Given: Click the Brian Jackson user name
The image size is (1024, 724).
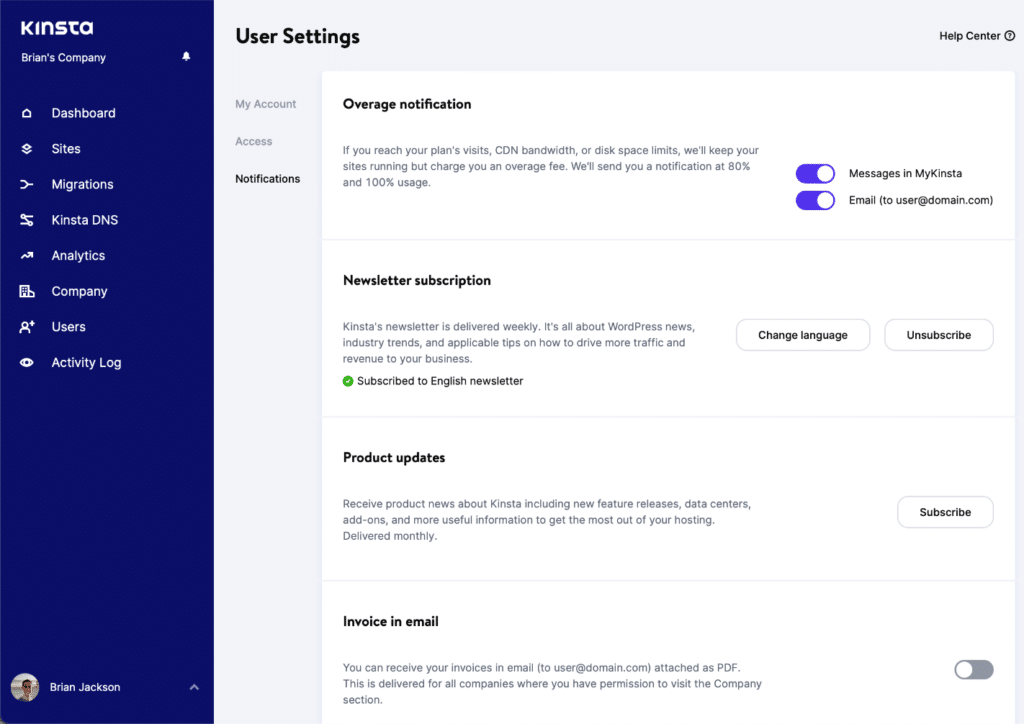Looking at the screenshot, I should point(85,687).
